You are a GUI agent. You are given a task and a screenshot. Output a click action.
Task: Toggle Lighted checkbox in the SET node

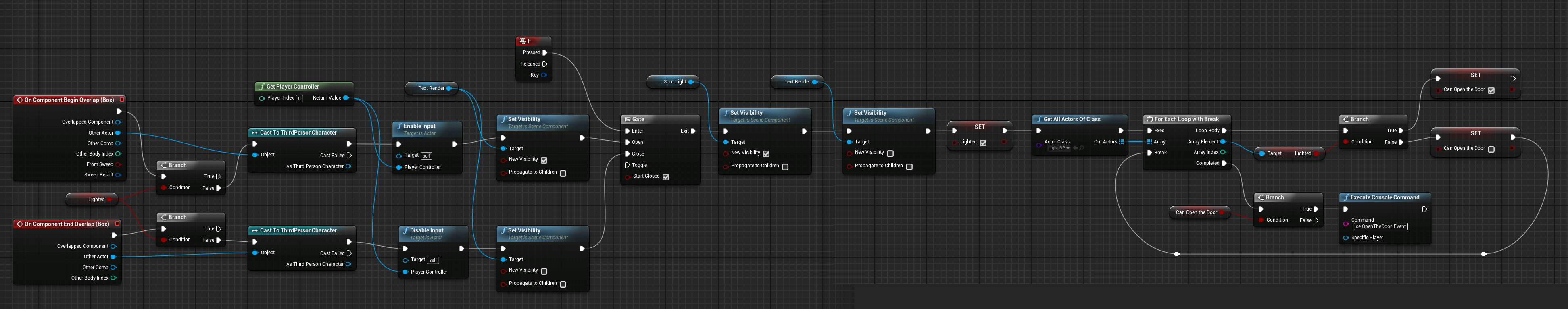[983, 143]
